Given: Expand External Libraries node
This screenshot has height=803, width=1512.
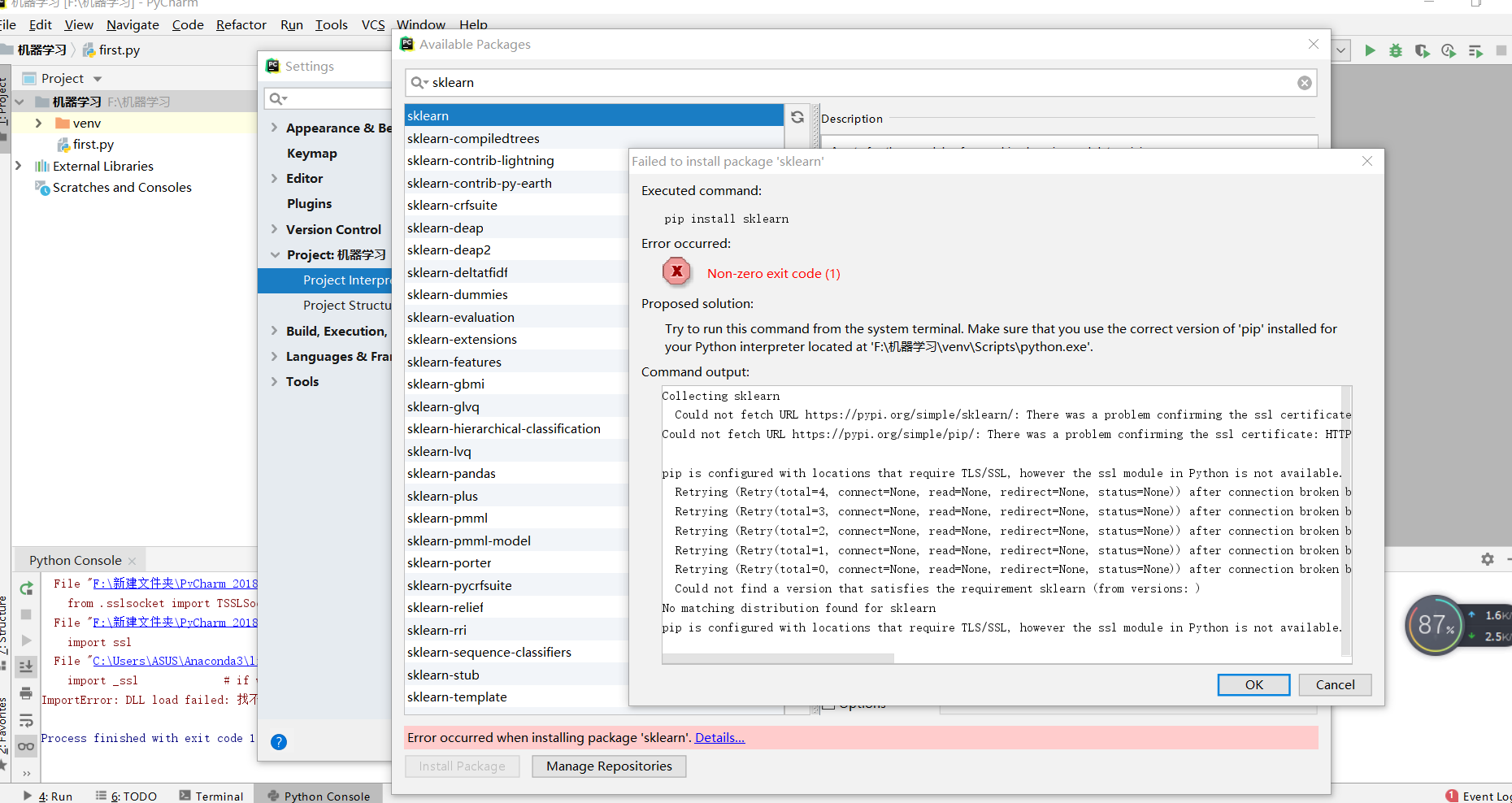Looking at the screenshot, I should pyautogui.click(x=18, y=166).
